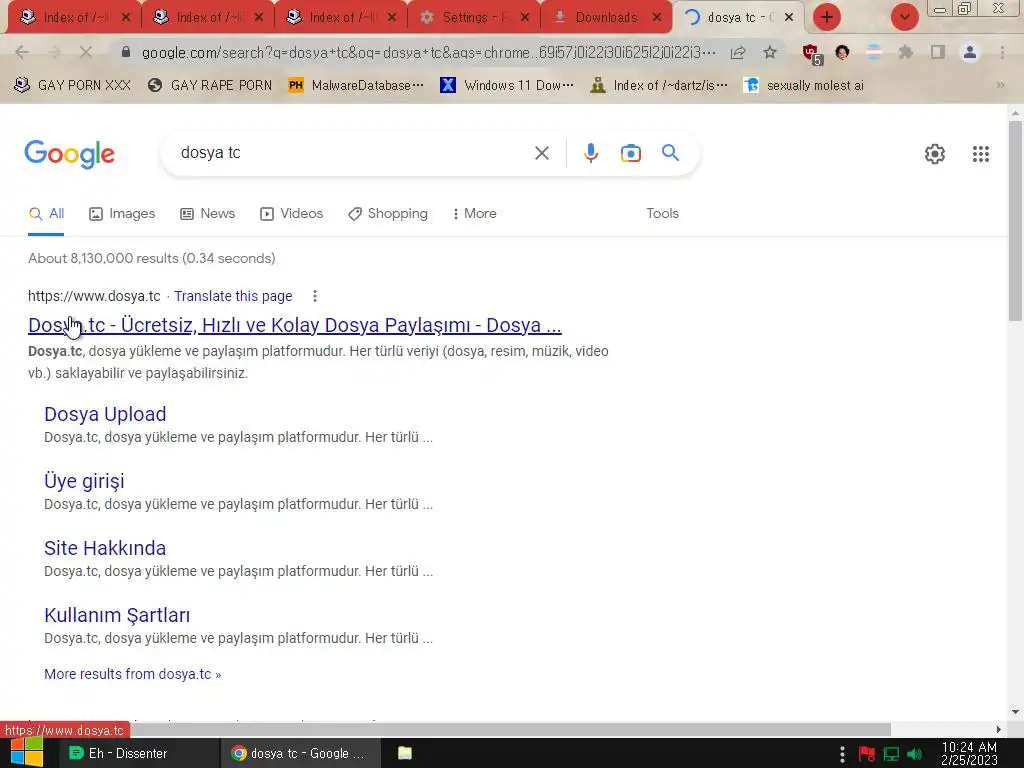This screenshot has width=1024, height=768.
Task: Open the Windows Start button
Action: (26, 753)
